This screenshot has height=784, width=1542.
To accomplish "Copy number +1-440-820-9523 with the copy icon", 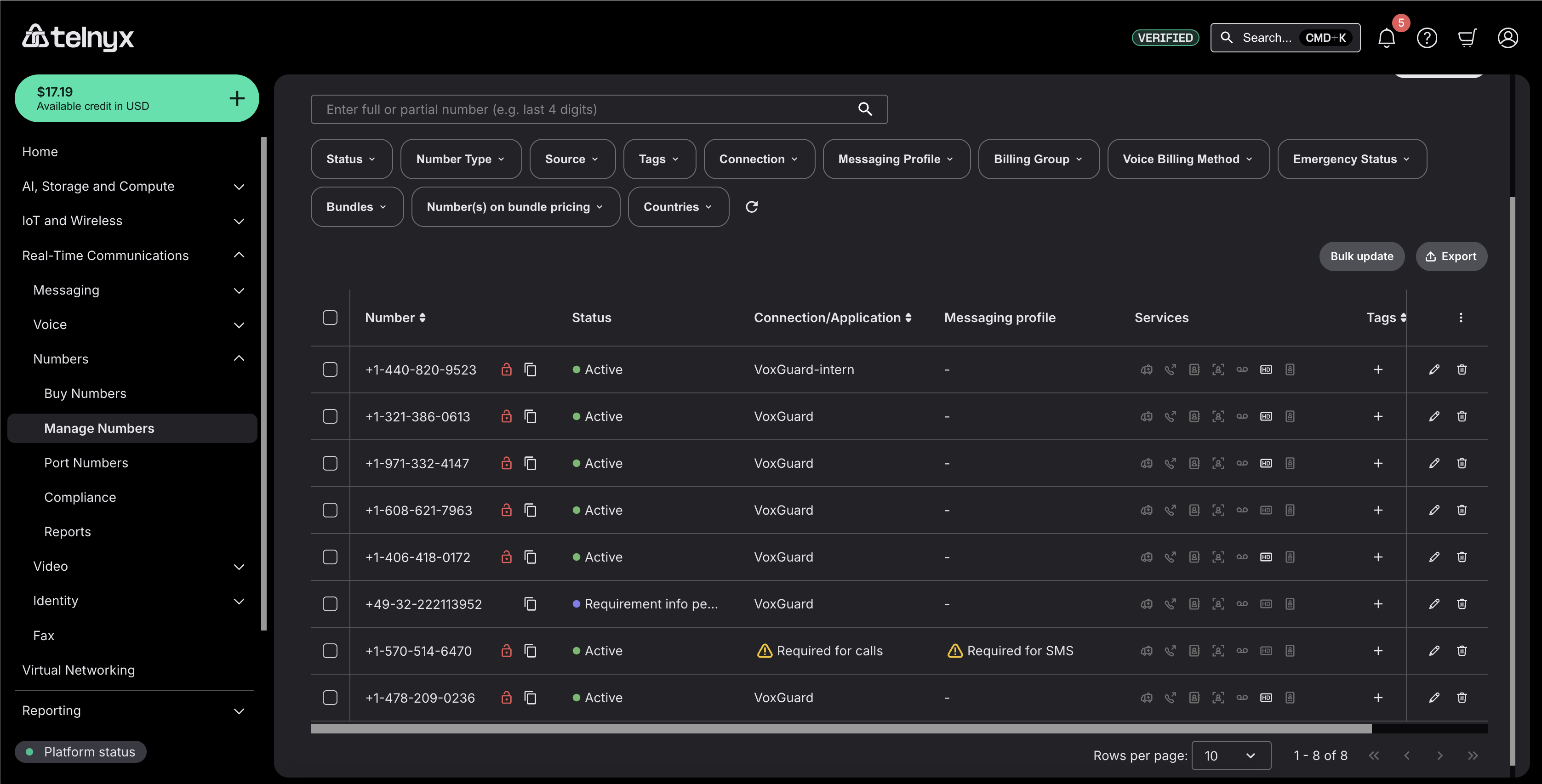I will point(530,369).
